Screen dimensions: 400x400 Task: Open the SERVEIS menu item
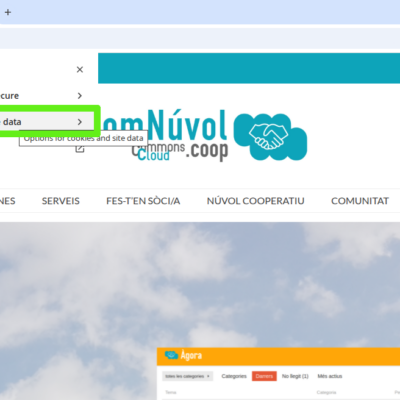click(x=61, y=201)
